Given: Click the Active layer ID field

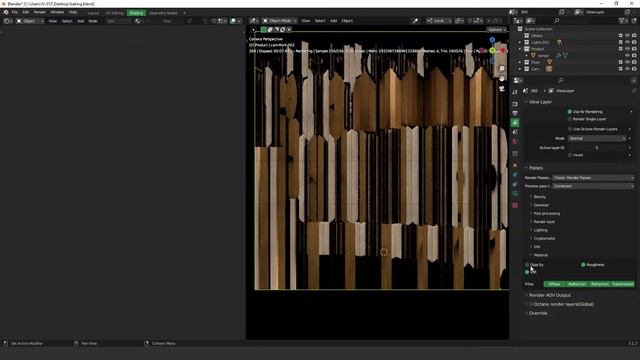Looking at the screenshot, I should point(597,148).
